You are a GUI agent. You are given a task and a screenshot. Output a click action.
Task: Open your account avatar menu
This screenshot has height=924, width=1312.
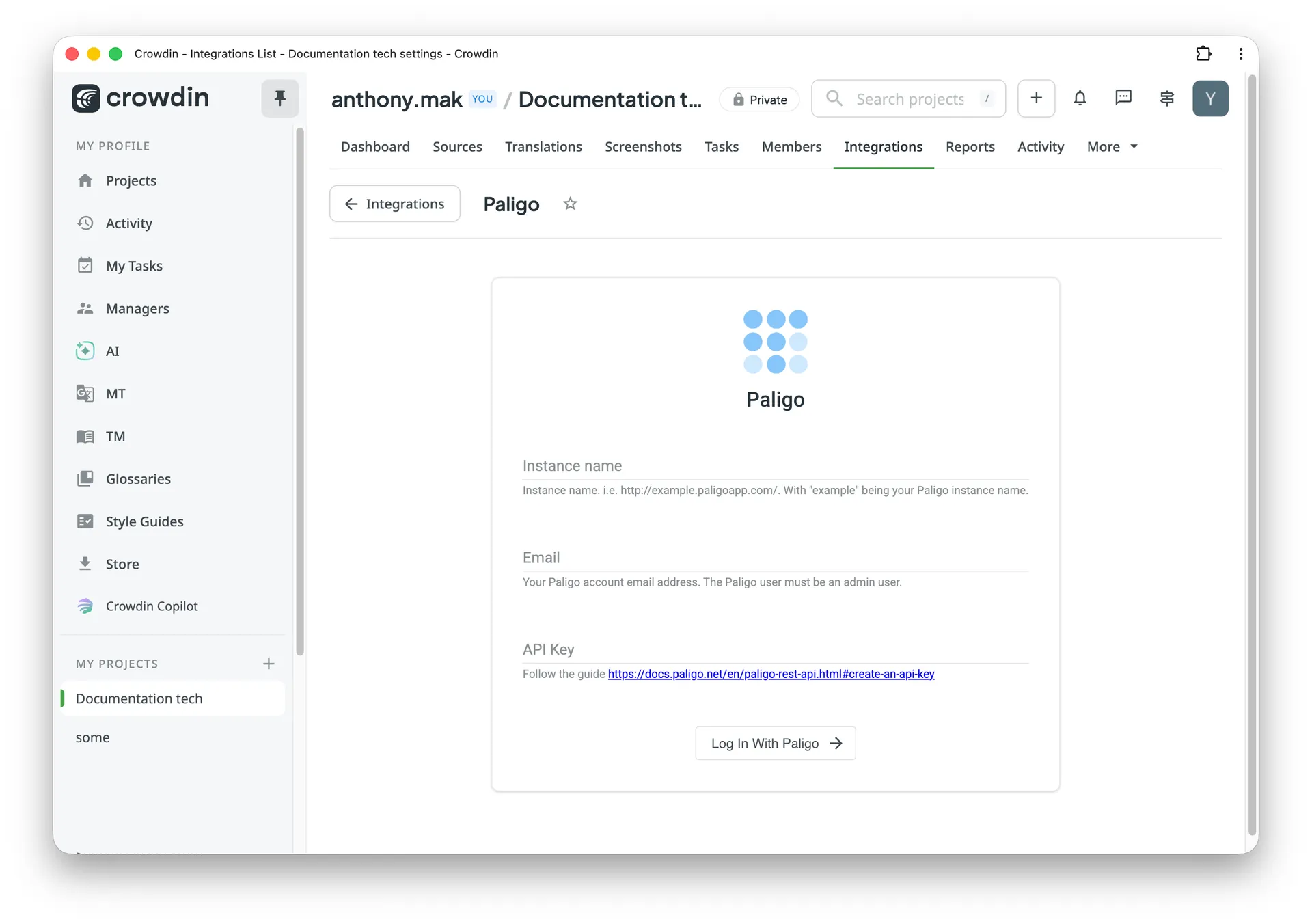1210,98
